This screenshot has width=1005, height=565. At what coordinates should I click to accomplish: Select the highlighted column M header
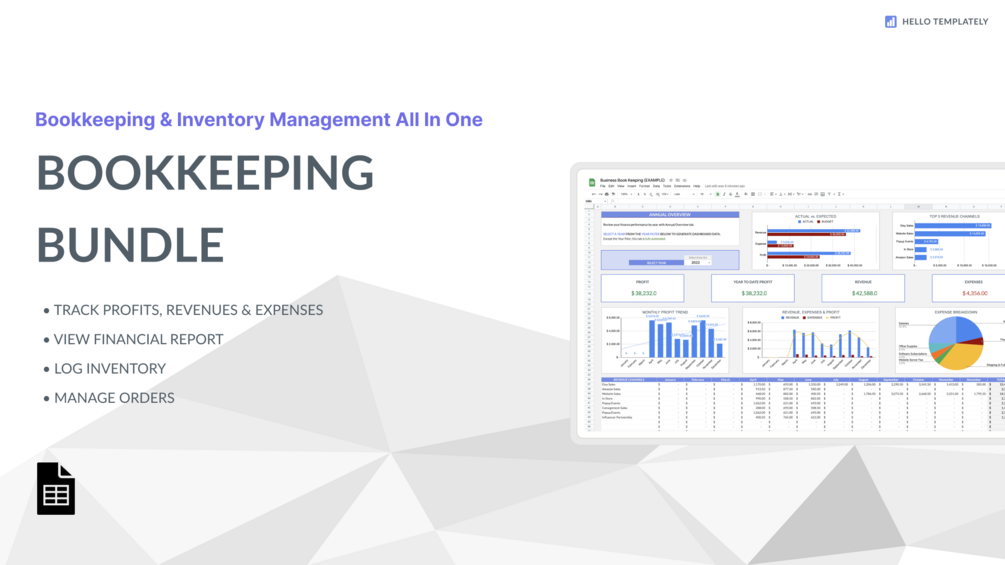click(918, 206)
